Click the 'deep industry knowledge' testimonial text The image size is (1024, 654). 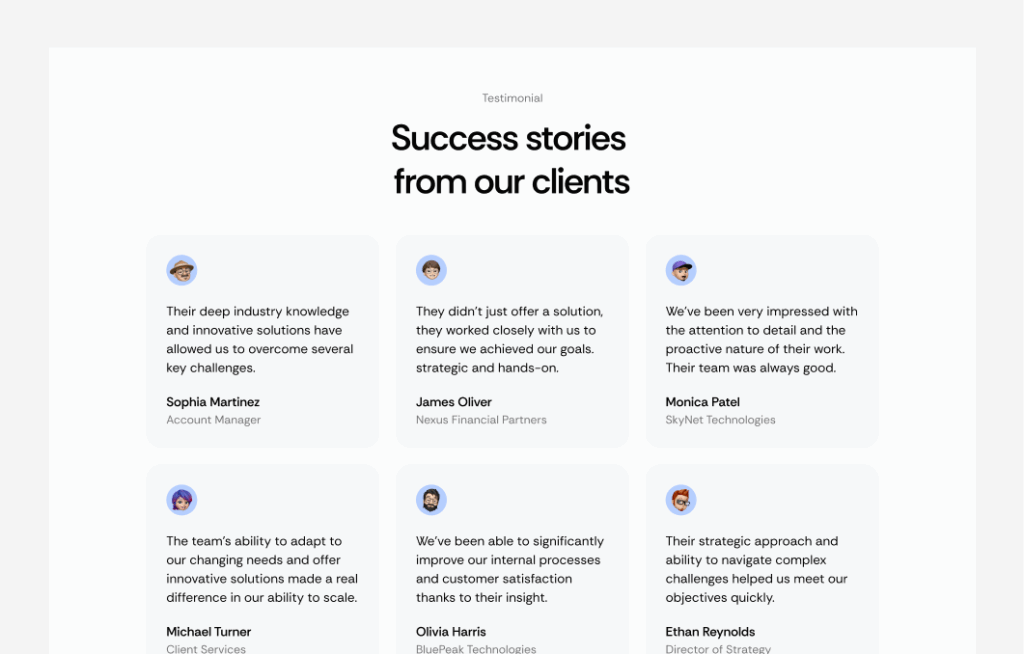260,339
